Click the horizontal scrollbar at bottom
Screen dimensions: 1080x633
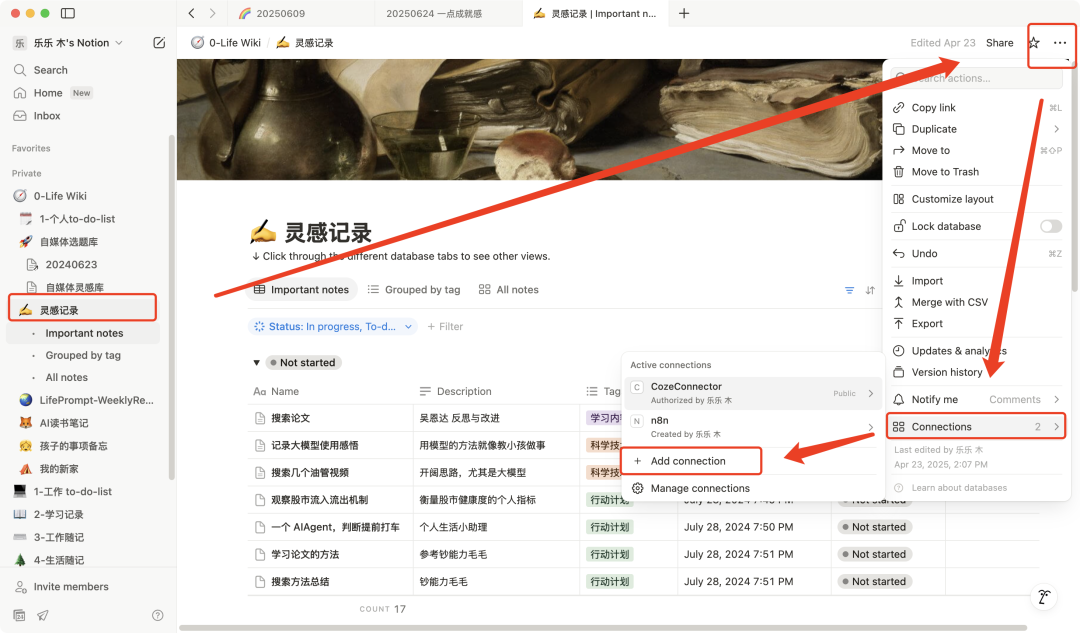[x=603, y=627]
